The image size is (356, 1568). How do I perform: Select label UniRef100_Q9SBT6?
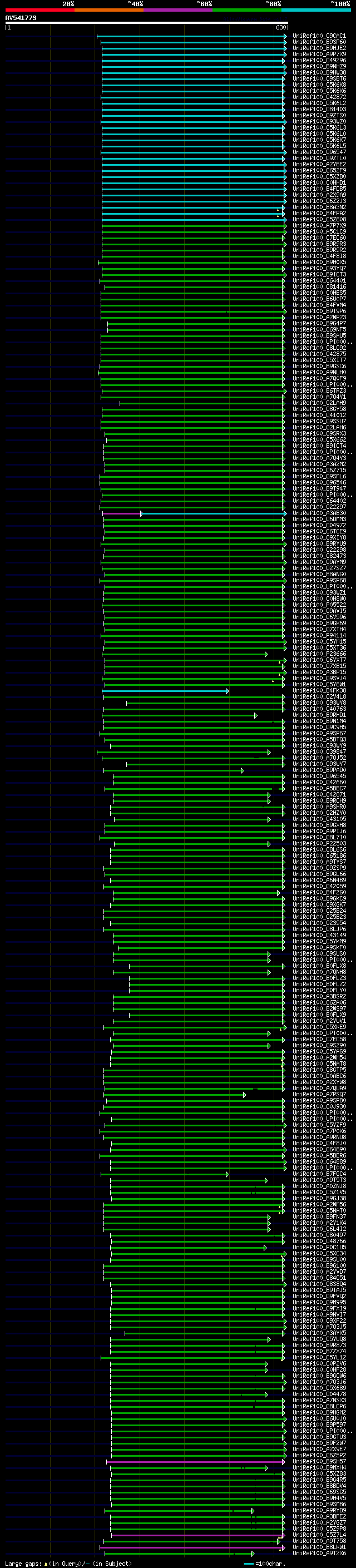click(319, 78)
